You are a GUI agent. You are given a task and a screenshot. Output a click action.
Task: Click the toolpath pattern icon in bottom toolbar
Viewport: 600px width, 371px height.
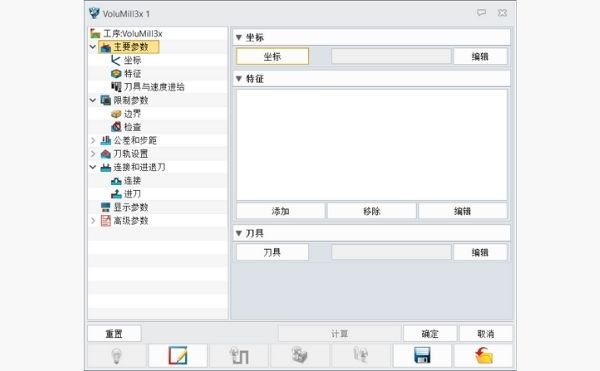click(239, 355)
